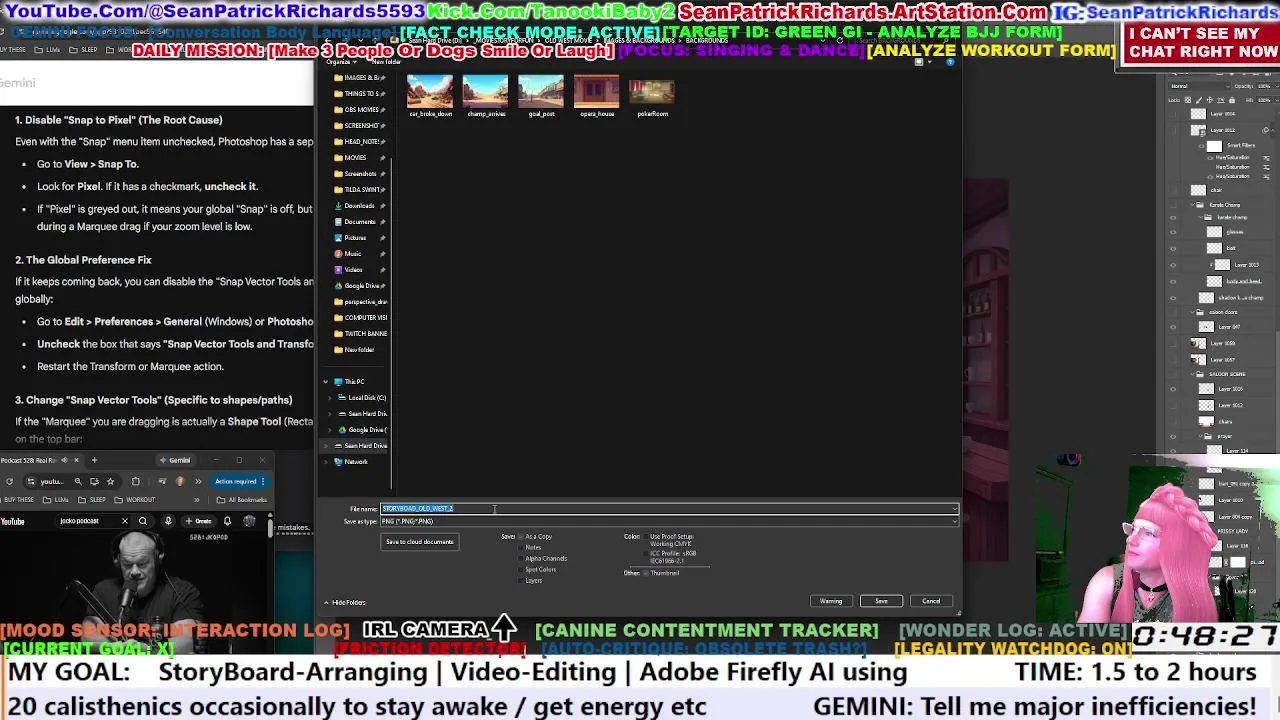Select the goal_post image file

(x=541, y=97)
